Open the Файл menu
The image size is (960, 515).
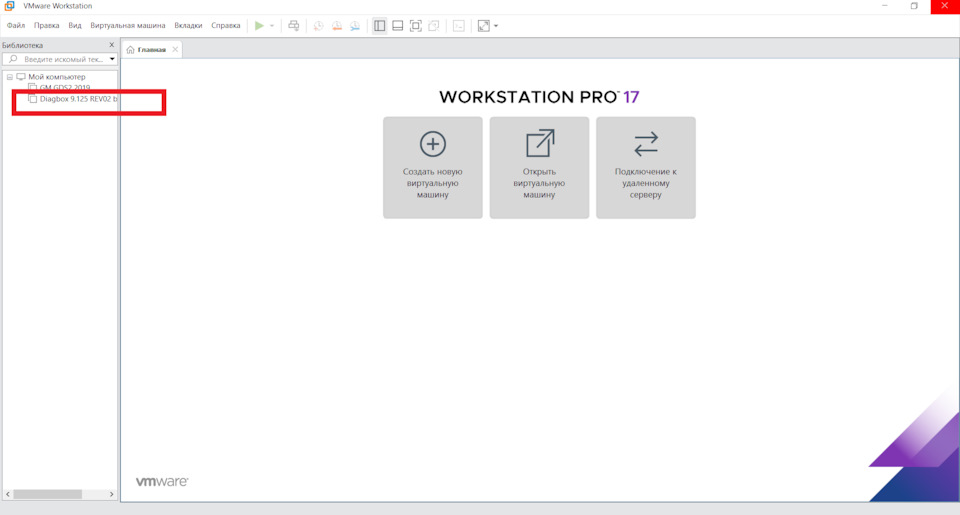pyautogui.click(x=16, y=26)
